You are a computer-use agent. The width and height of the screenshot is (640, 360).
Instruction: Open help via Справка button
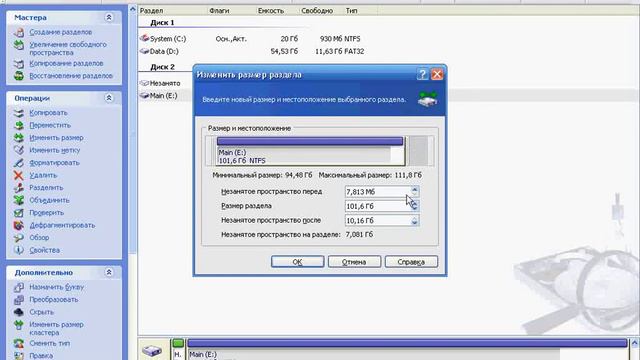[x=411, y=262]
